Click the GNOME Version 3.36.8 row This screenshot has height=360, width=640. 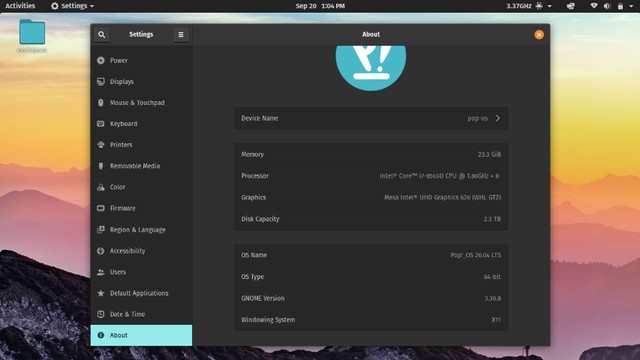point(371,298)
